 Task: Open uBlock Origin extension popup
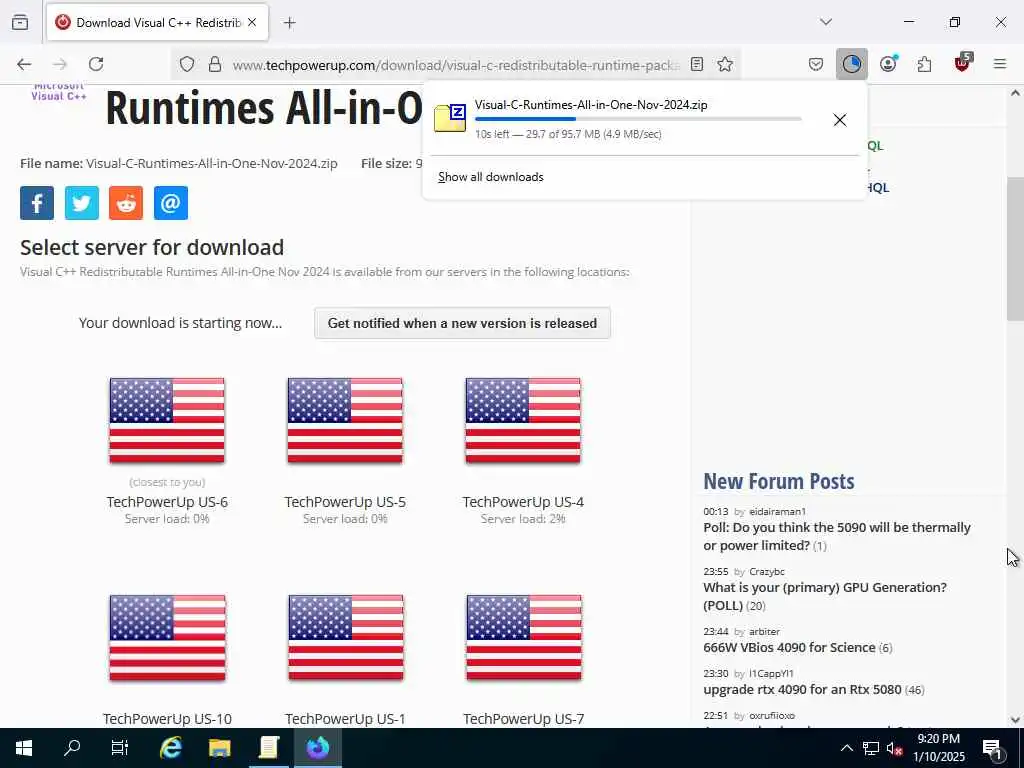[x=962, y=63]
